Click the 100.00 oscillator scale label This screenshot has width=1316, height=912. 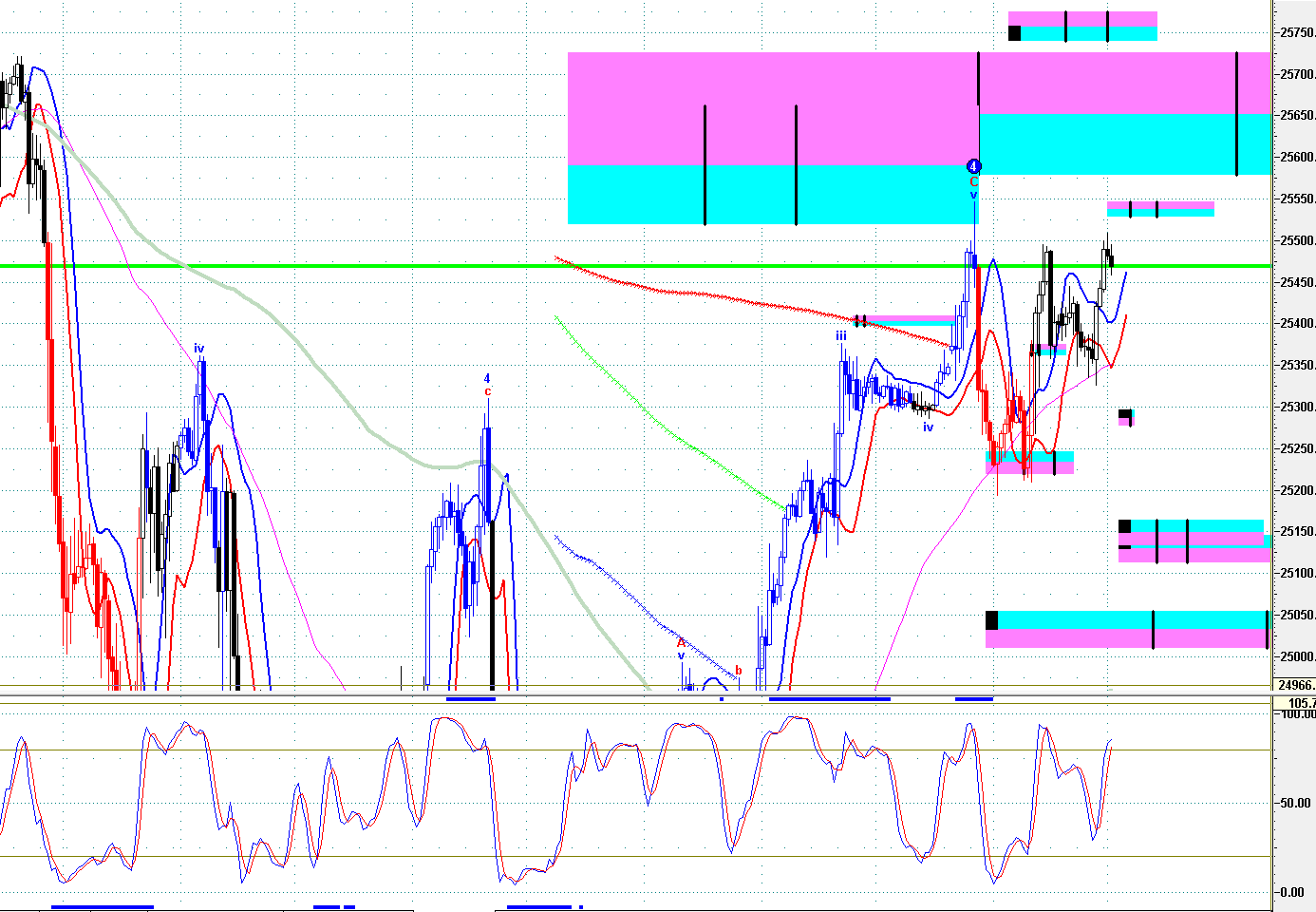click(x=1297, y=713)
